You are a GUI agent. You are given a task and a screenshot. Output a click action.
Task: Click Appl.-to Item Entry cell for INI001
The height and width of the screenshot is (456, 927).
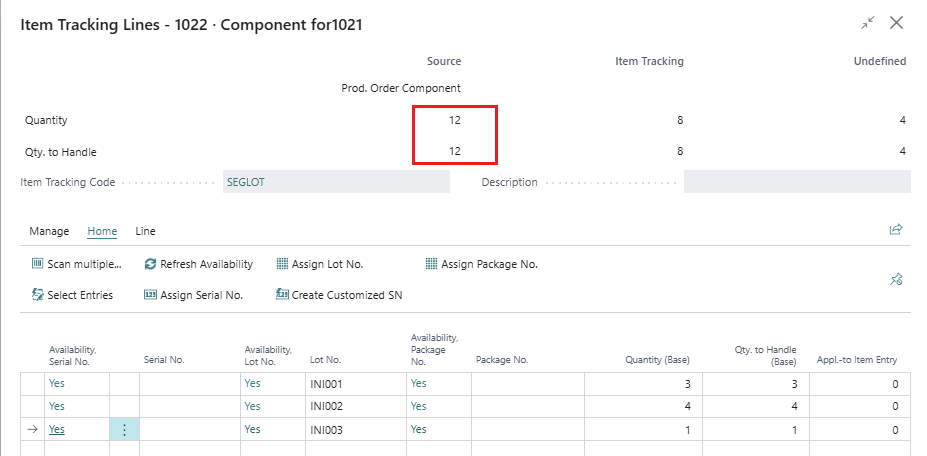coord(860,384)
